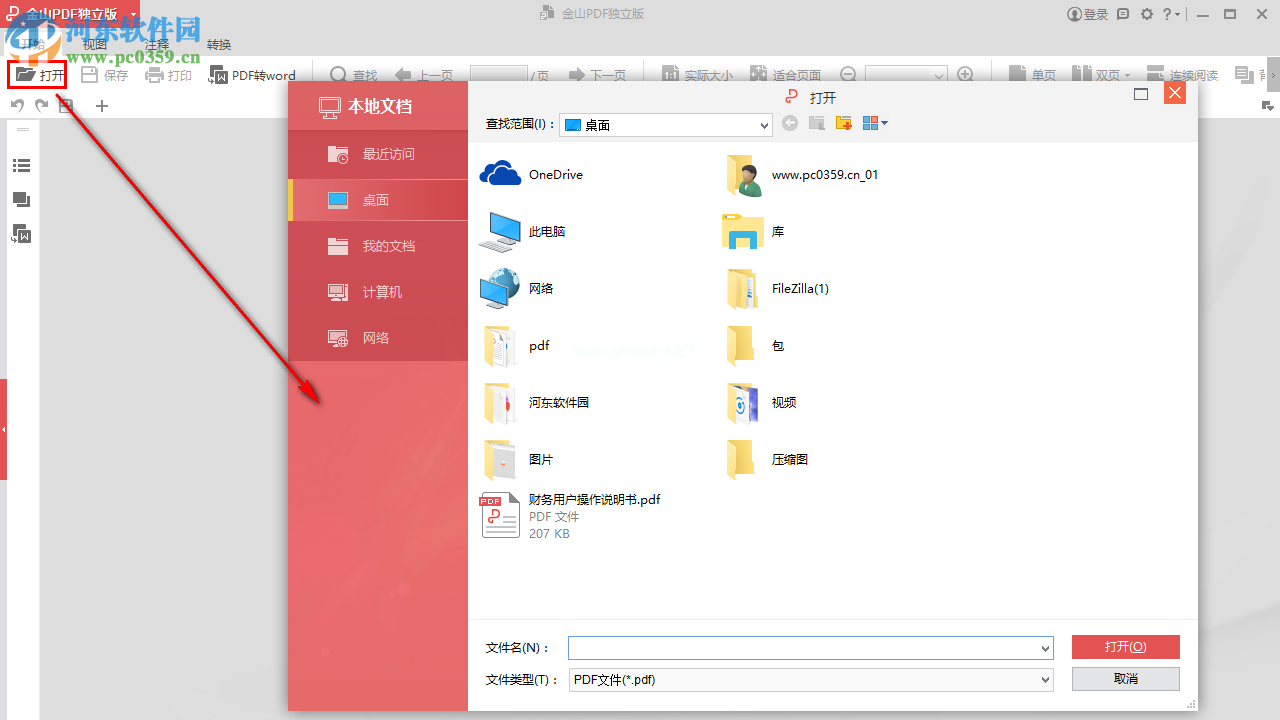Select 我的文档 in dialog sidebar
The height and width of the screenshot is (720, 1280).
pos(378,246)
